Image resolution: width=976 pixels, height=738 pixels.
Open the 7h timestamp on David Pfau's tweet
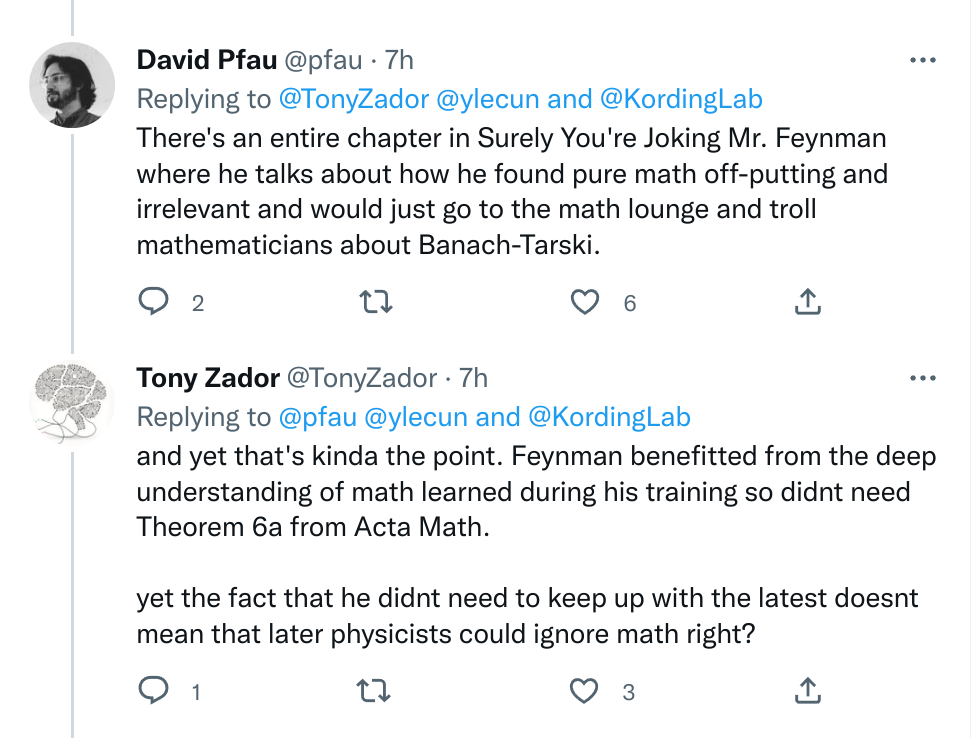pyautogui.click(x=400, y=60)
